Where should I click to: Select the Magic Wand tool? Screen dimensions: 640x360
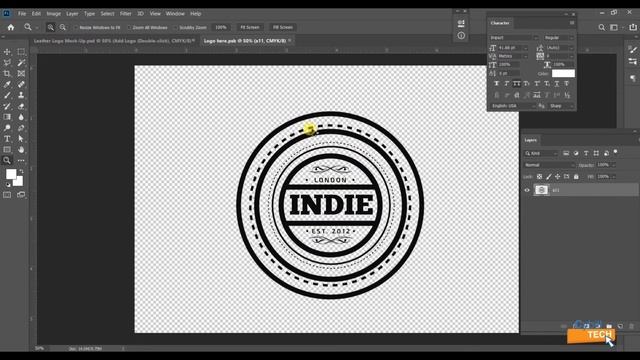(21, 62)
